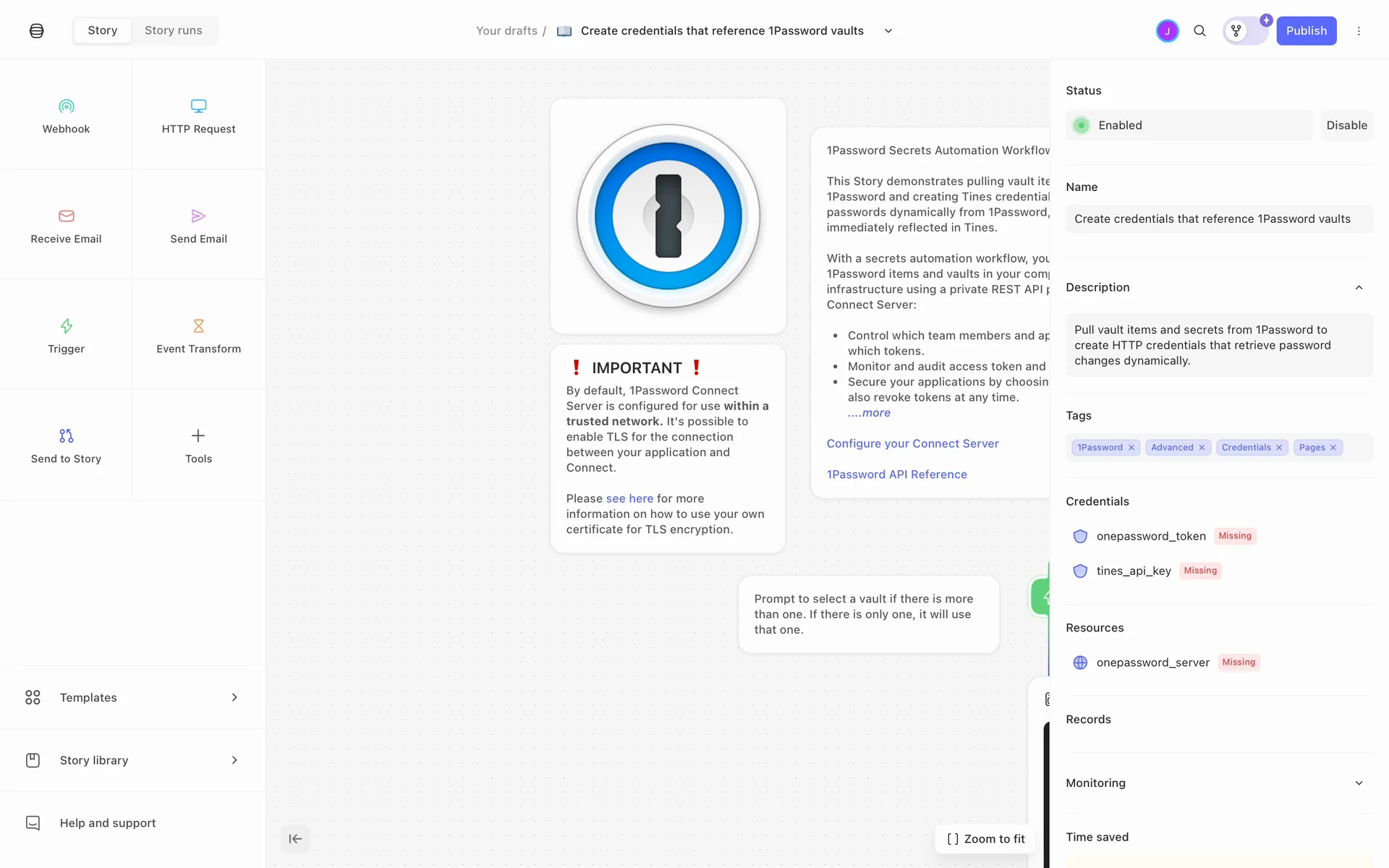Select the Webhook action icon
The height and width of the screenshot is (868, 1389).
[66, 107]
